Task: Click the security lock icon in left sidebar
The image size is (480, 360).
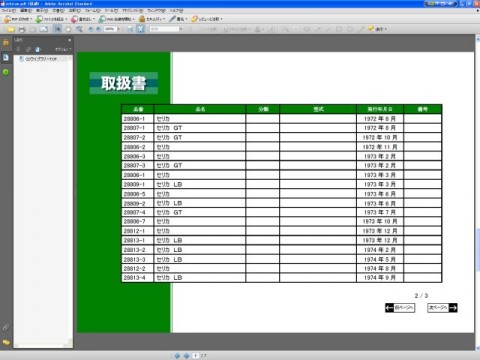Action: (x=6, y=42)
